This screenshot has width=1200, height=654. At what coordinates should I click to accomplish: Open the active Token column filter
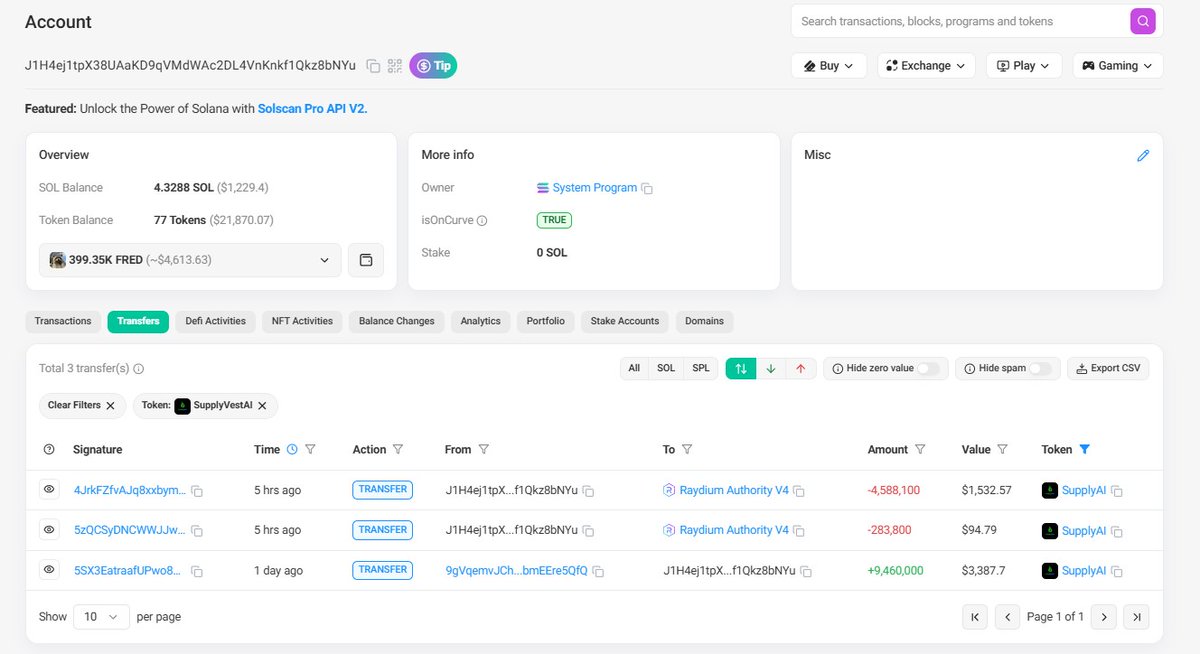[1085, 450]
